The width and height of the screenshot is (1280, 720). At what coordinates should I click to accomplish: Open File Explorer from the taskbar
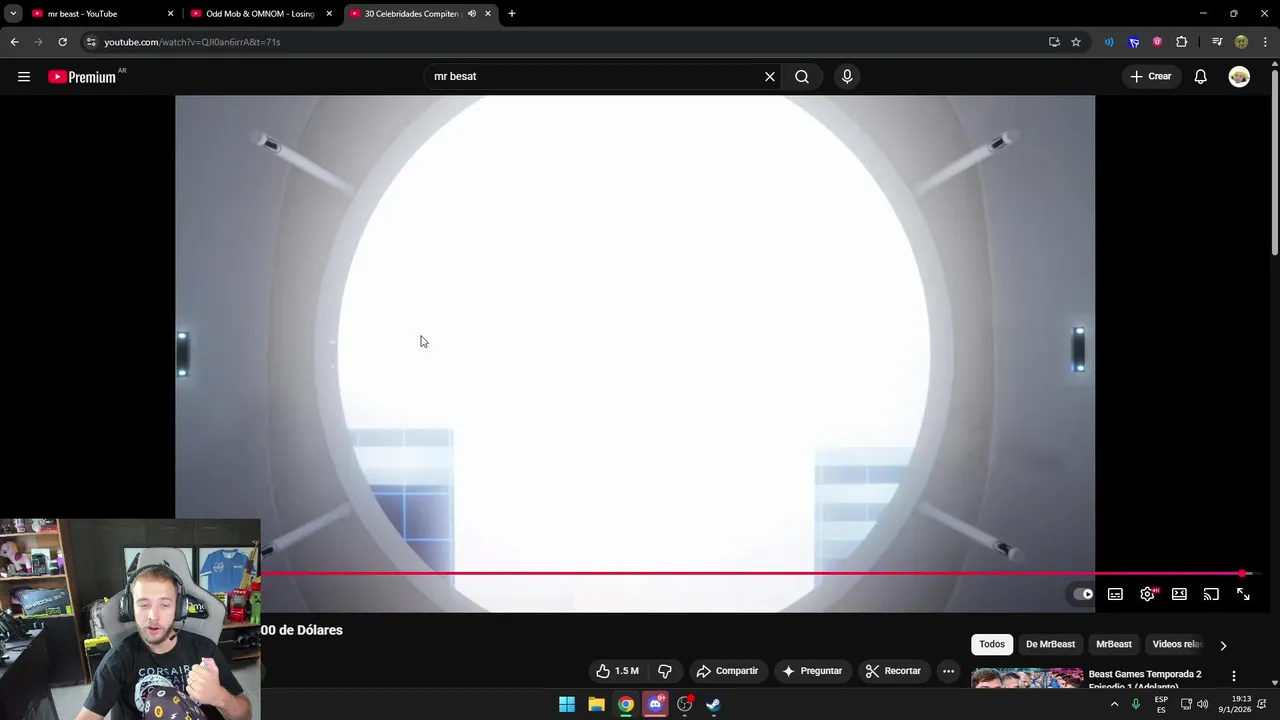click(x=596, y=704)
